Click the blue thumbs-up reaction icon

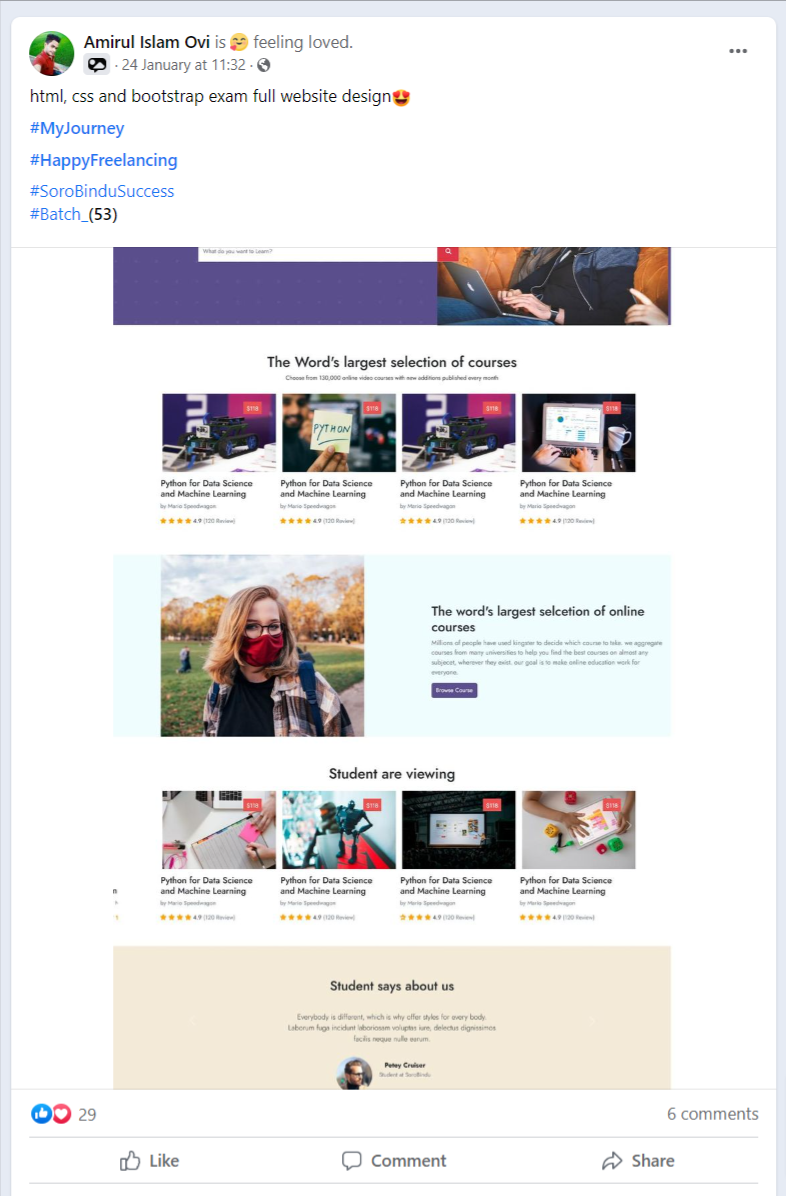coord(41,1114)
